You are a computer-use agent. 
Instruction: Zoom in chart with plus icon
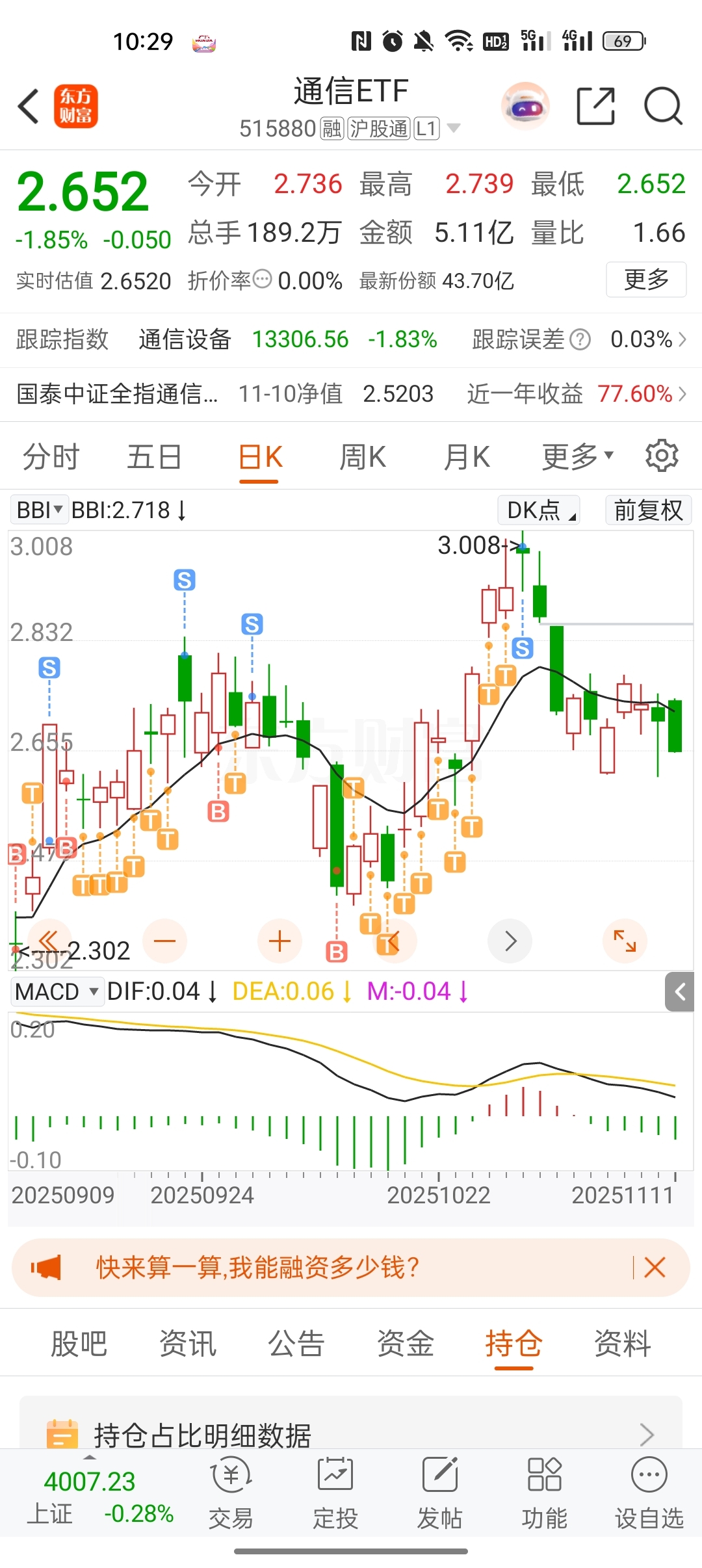coord(279,941)
